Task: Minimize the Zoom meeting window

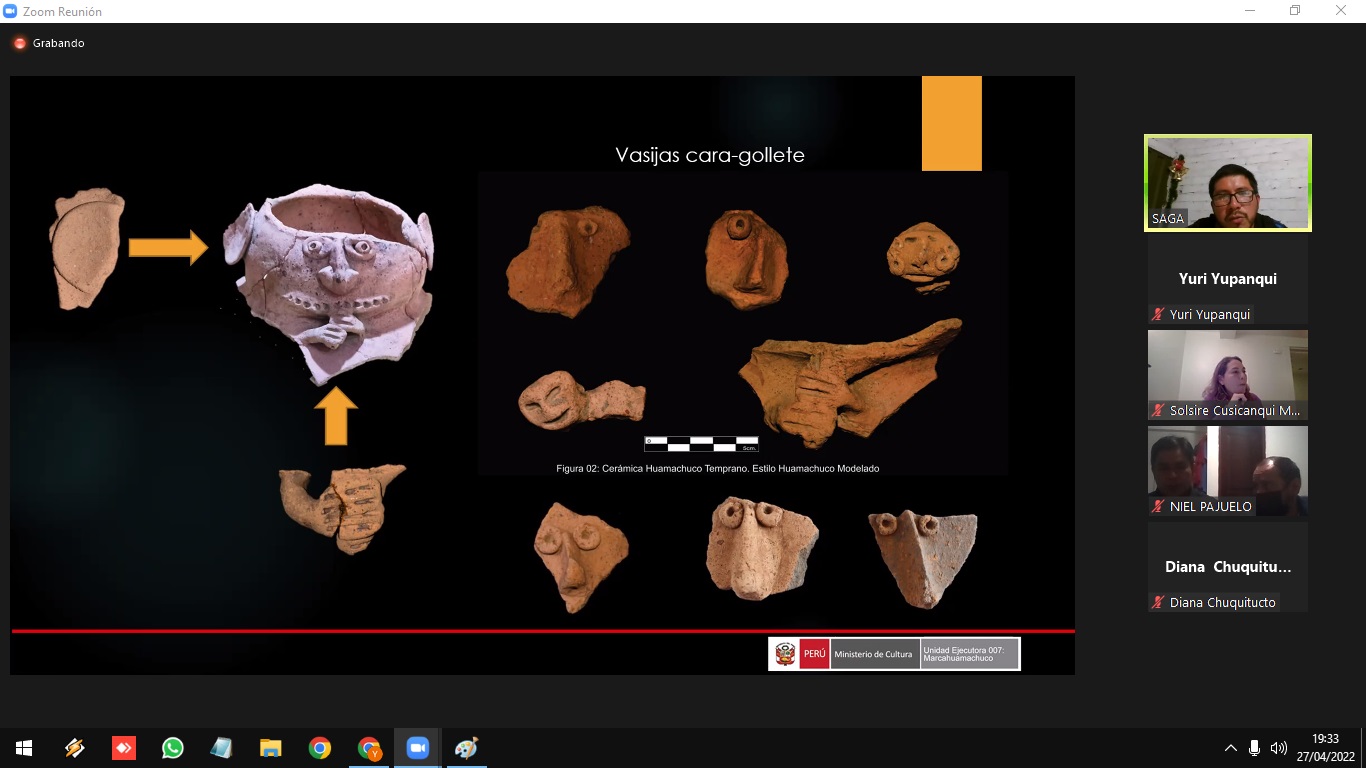Action: (x=1250, y=11)
